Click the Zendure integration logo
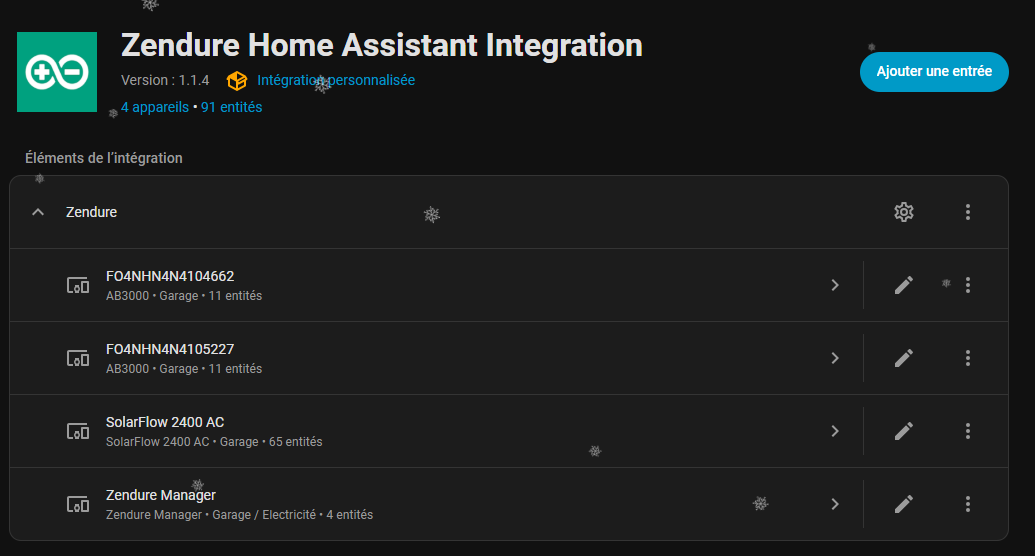 57,72
